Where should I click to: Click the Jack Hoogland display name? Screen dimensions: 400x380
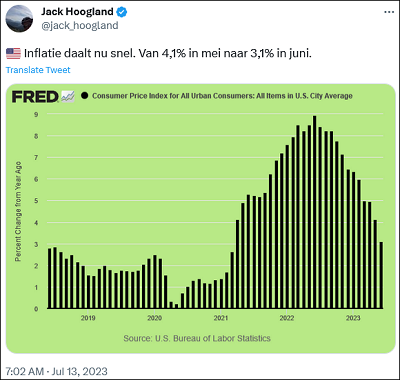77,12
